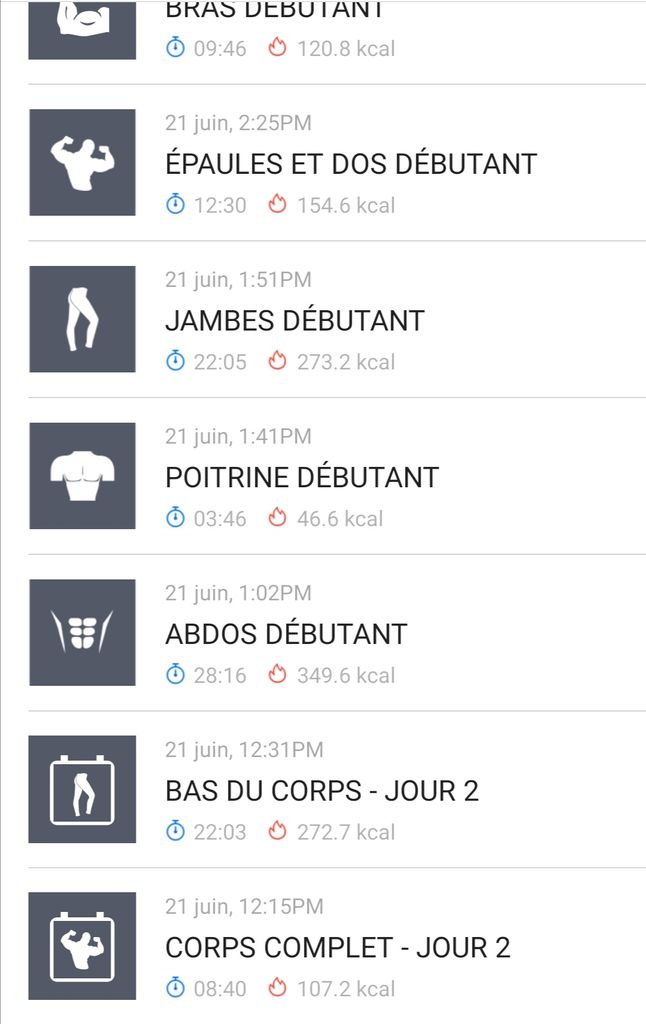The width and height of the screenshot is (646, 1024).
Task: Tap the flame icon beside 273.2 kcal
Action: point(278,362)
